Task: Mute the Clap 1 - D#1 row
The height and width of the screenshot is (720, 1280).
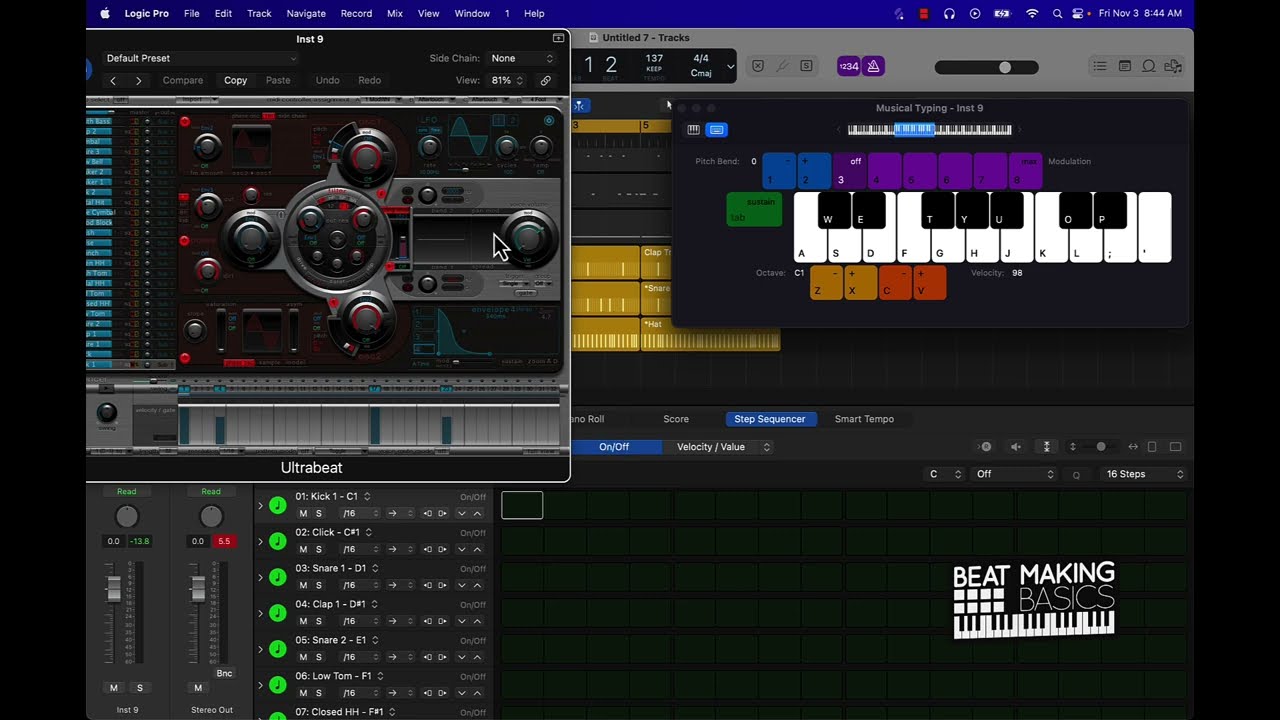Action: pos(303,621)
